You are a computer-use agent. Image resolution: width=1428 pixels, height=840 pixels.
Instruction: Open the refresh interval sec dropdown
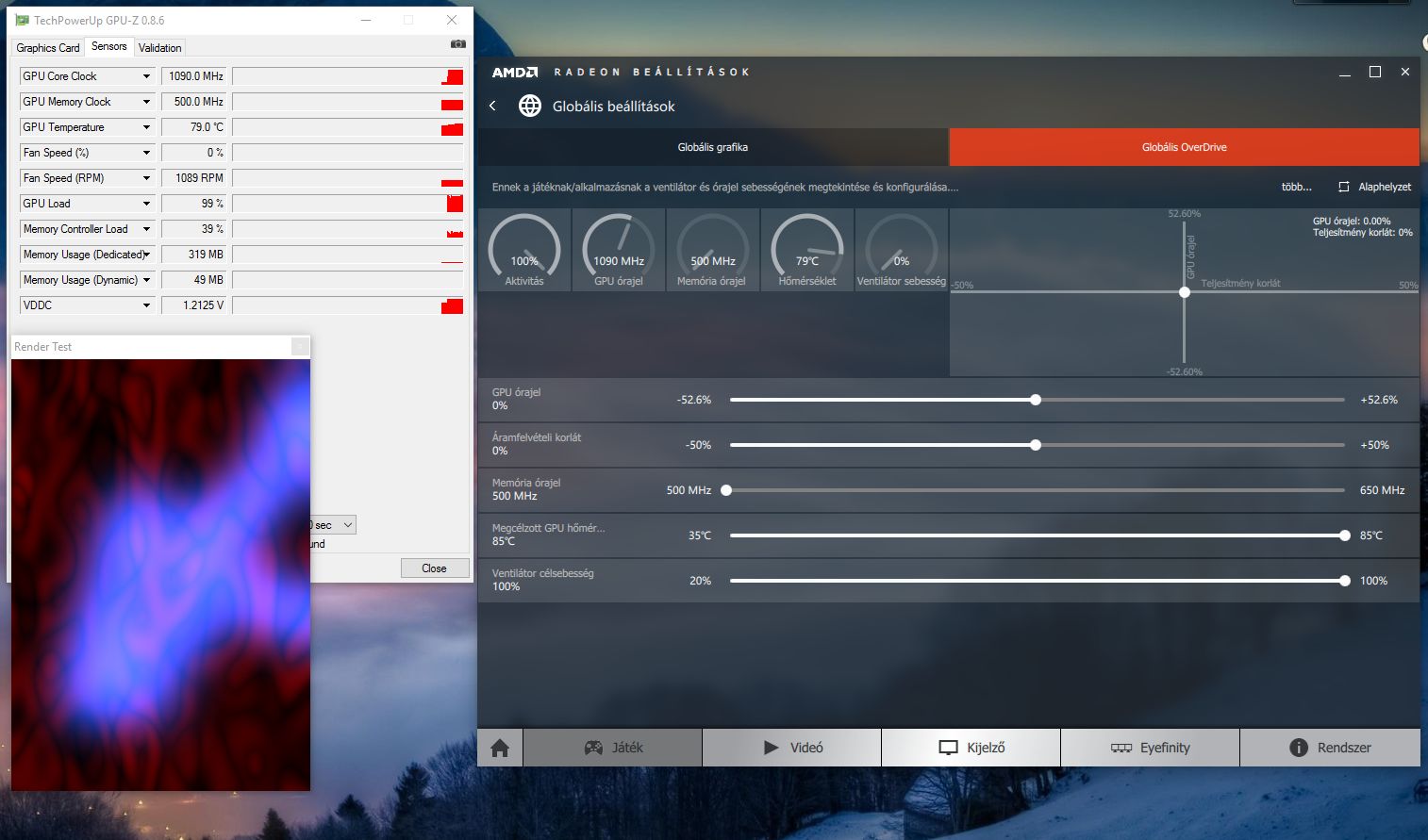(347, 525)
